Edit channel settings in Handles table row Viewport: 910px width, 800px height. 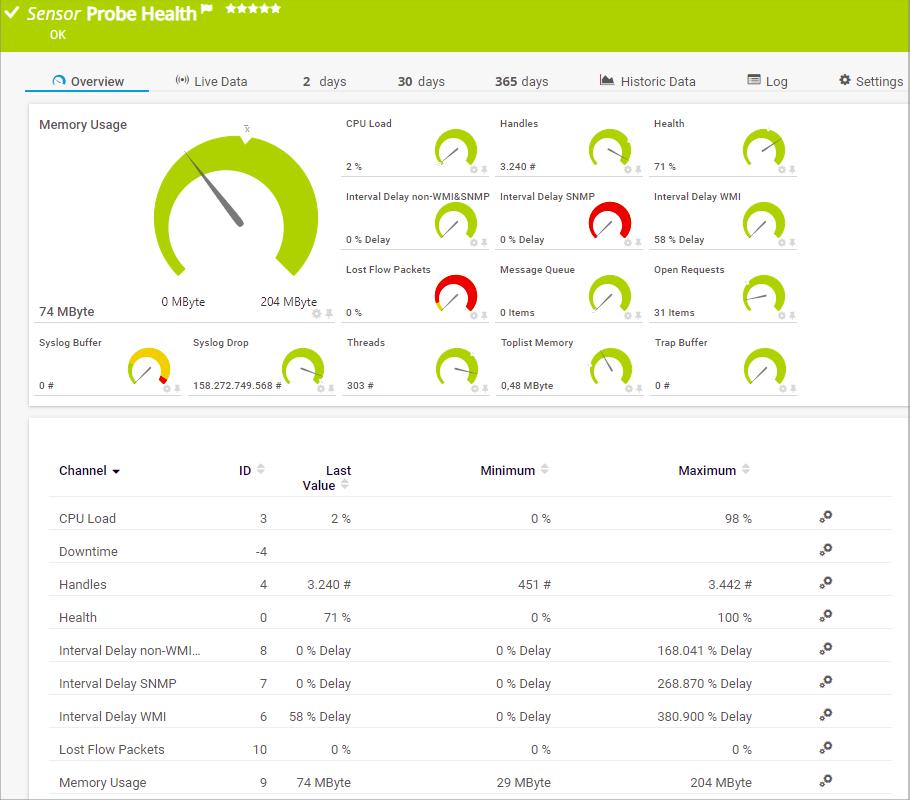pos(826,582)
